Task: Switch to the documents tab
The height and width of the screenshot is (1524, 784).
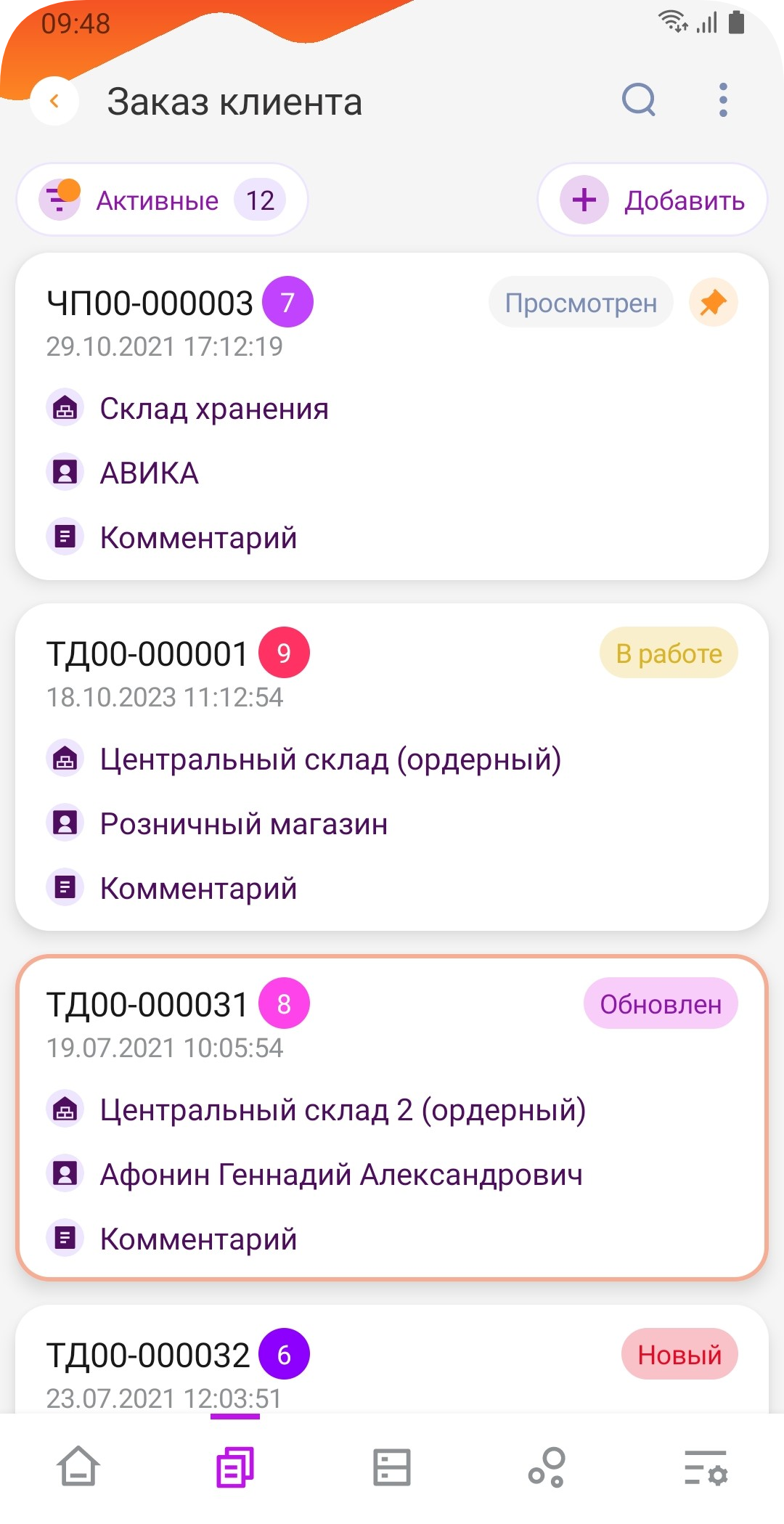Action: [235, 1467]
